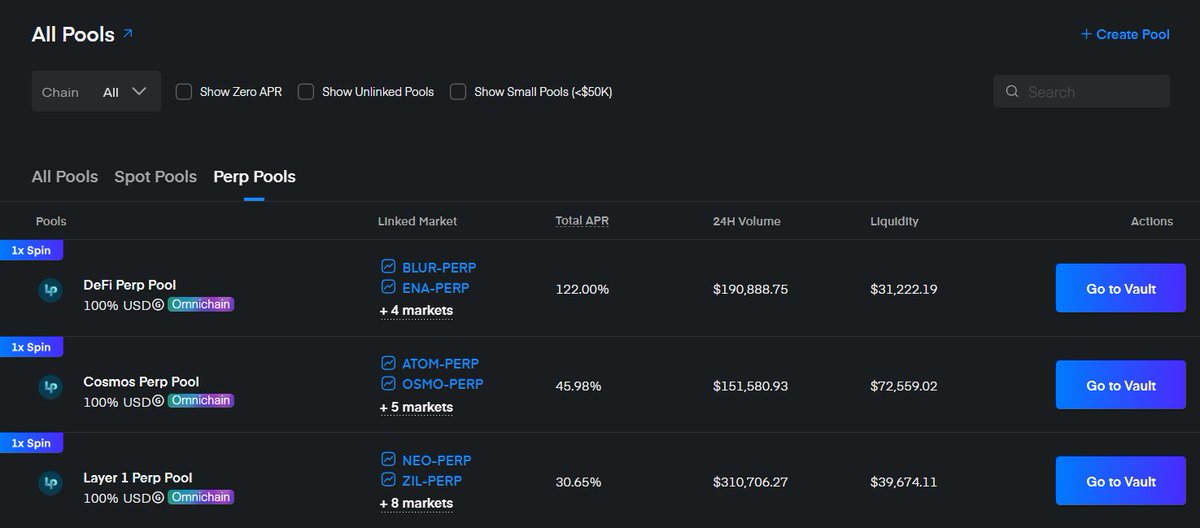Viewport: 1200px width, 528px height.
Task: Click the $310,706.27 volume value
Action: tap(751, 482)
